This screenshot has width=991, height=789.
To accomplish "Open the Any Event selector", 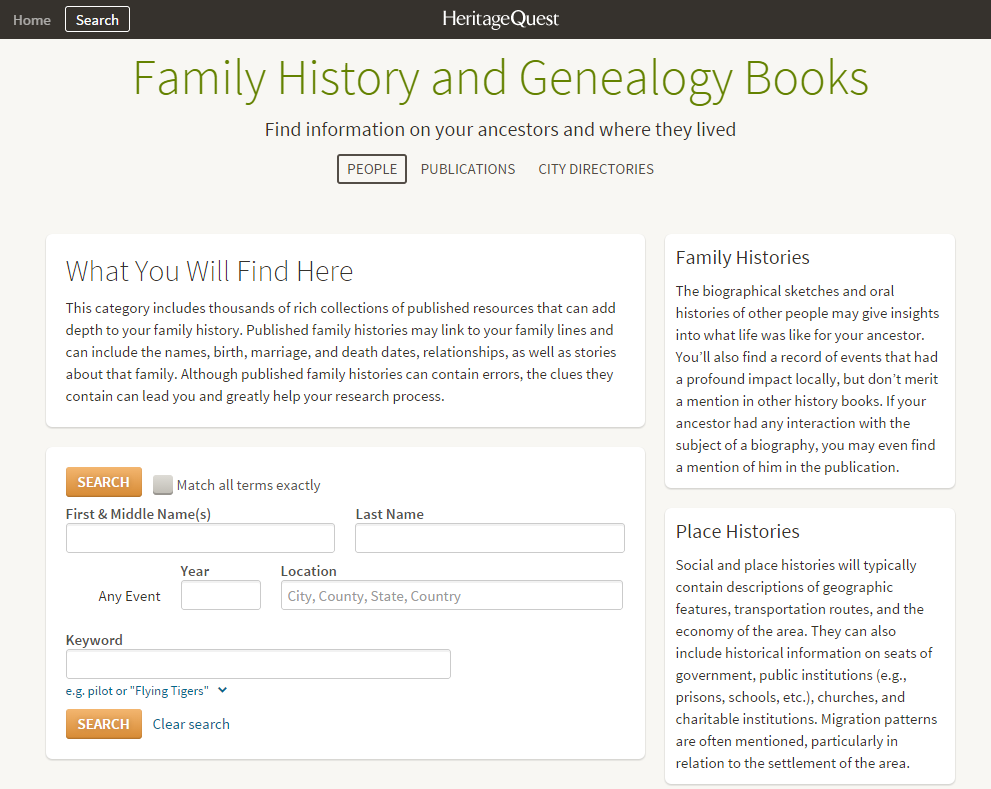I will tap(129, 595).
